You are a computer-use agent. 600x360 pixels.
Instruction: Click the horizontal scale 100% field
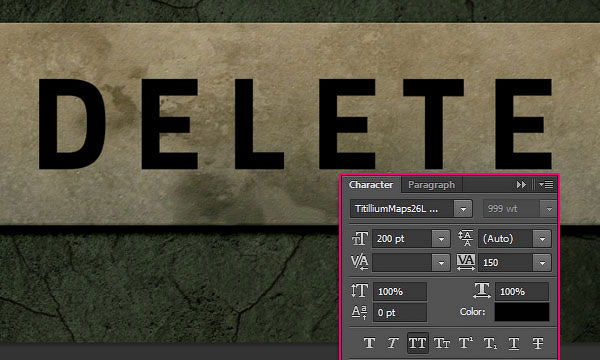[522, 292]
